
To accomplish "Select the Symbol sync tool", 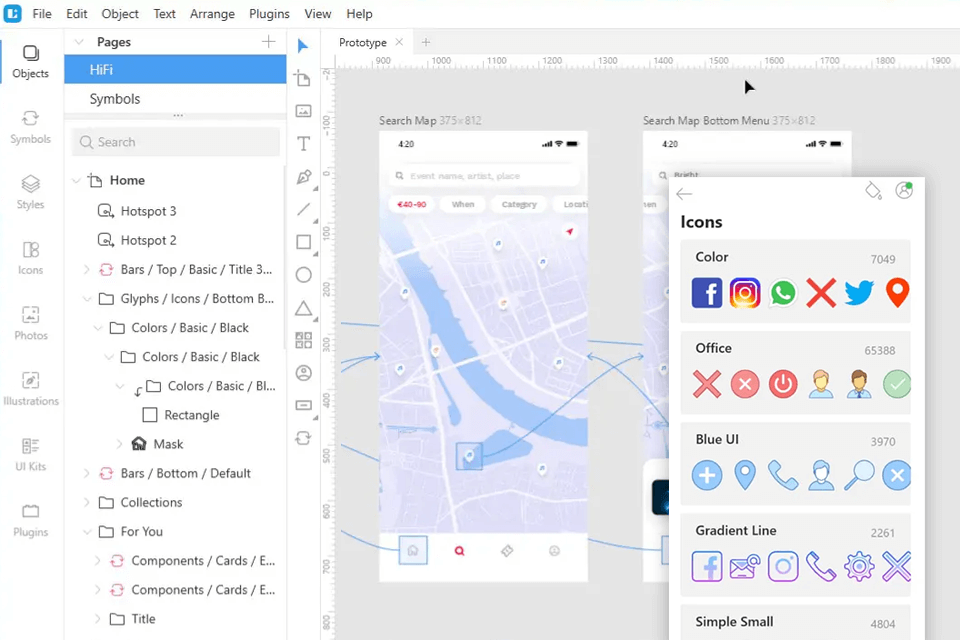I will 303,438.
